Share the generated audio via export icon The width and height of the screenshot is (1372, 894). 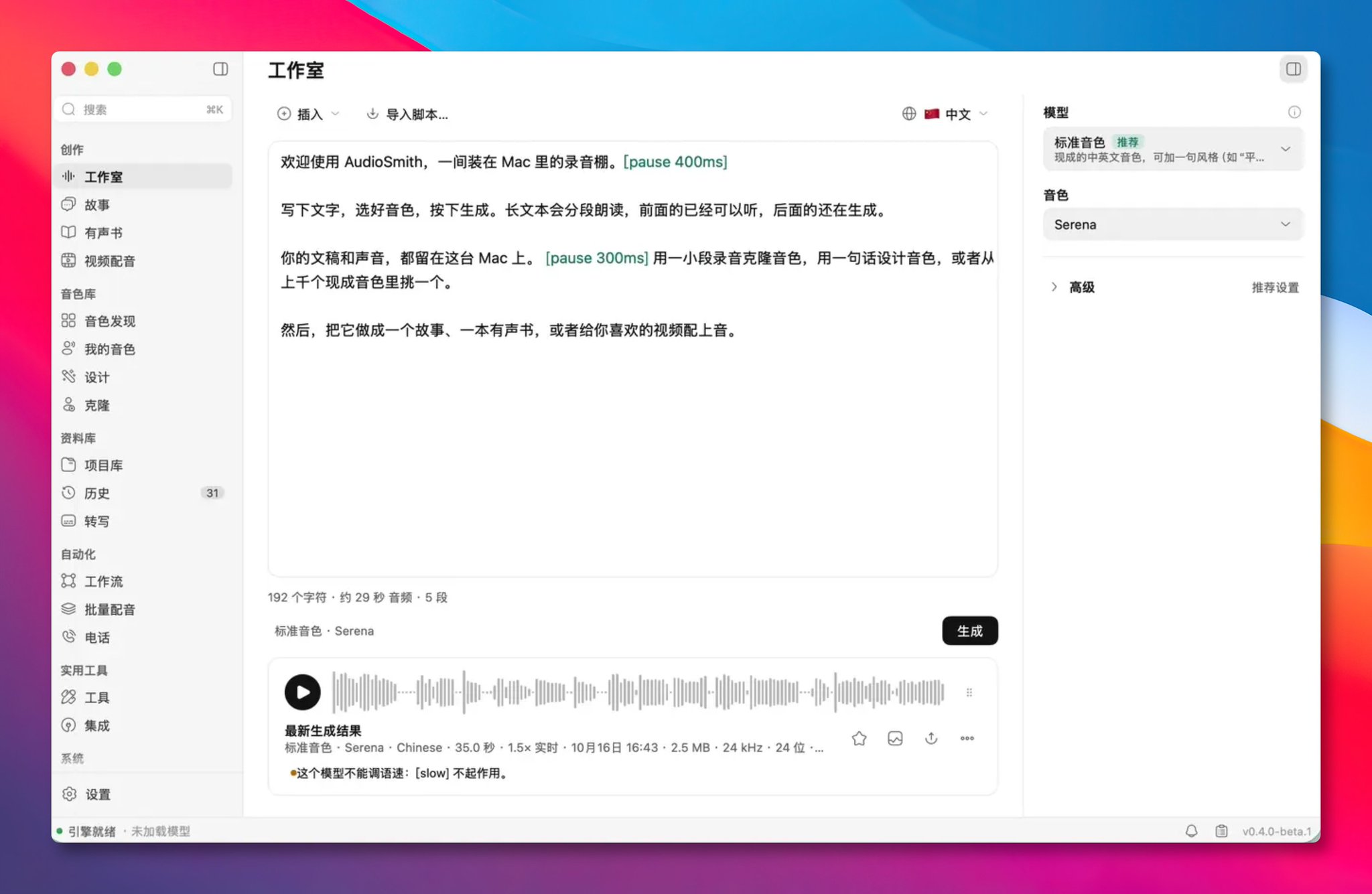[931, 738]
